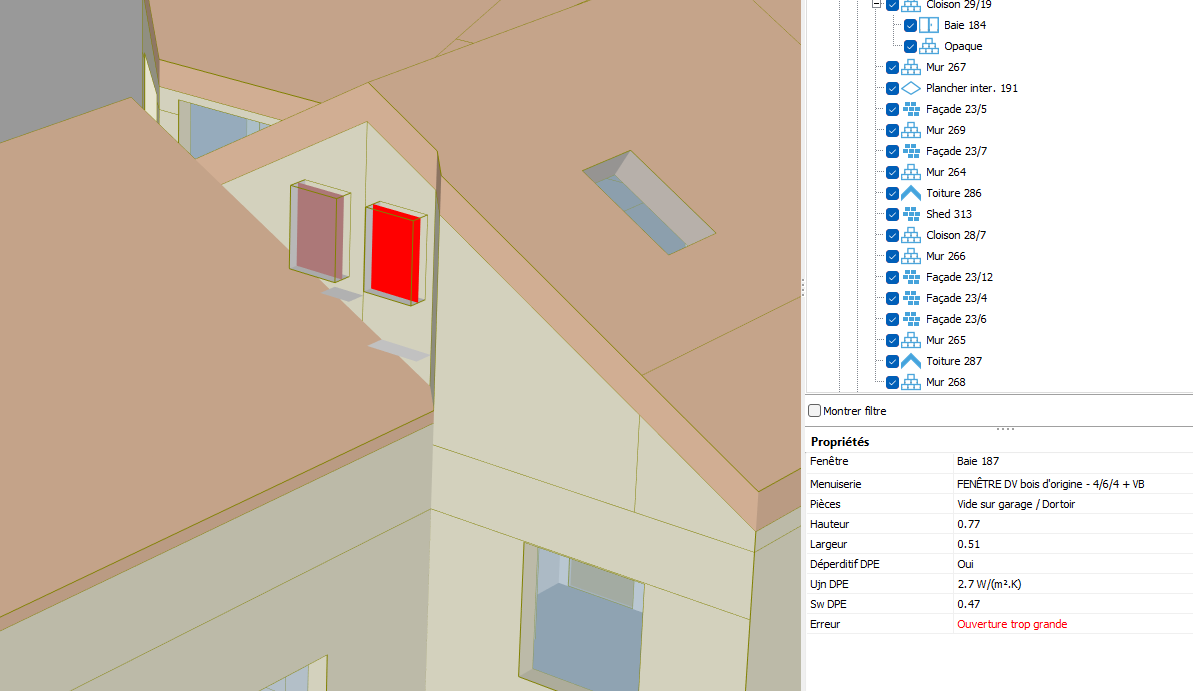Image resolution: width=1193 pixels, height=691 pixels.
Task: Click the Menuiserie property value
Action: click(1050, 484)
